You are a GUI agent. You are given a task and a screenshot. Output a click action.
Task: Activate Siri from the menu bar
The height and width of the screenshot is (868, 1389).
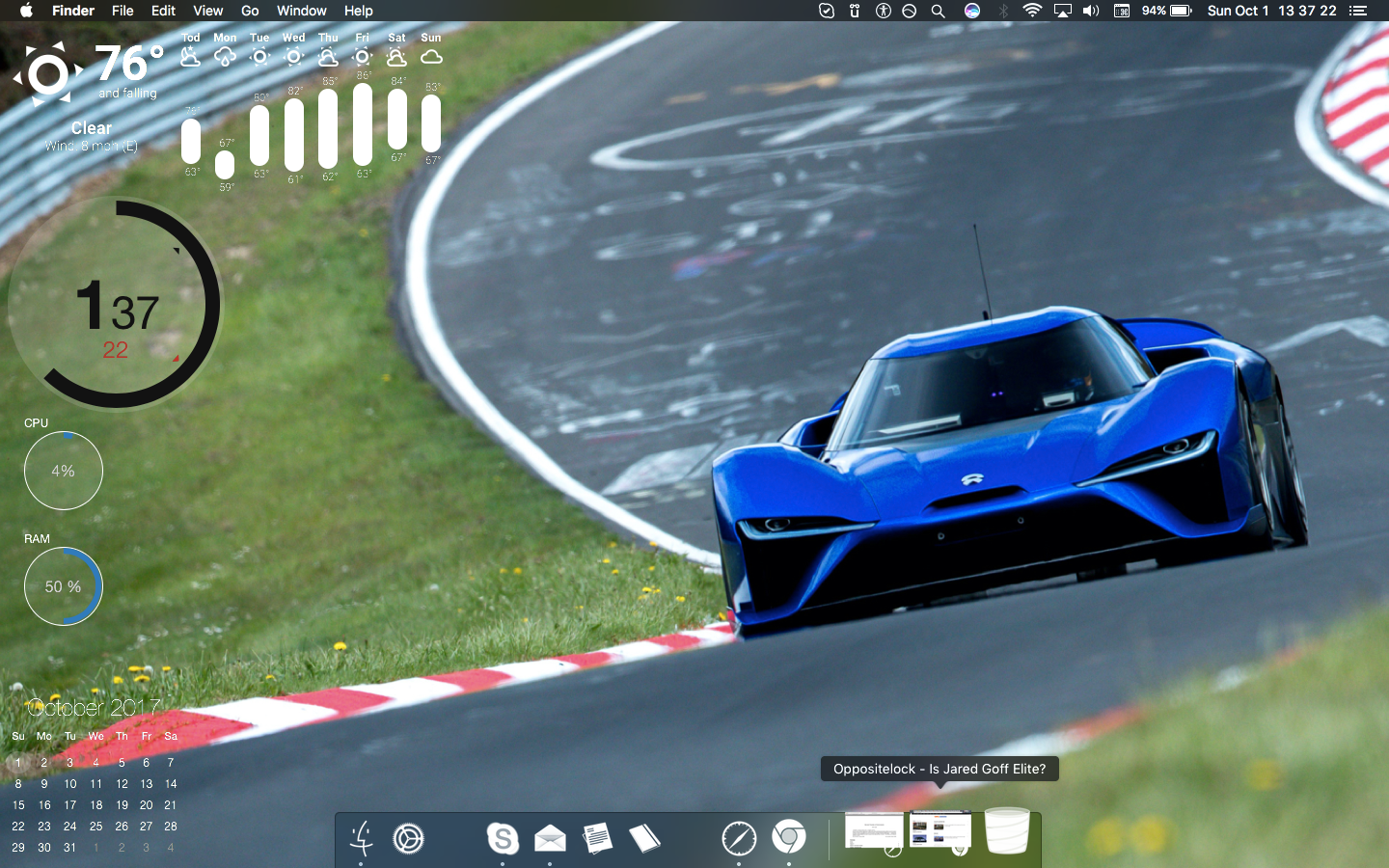(972, 11)
